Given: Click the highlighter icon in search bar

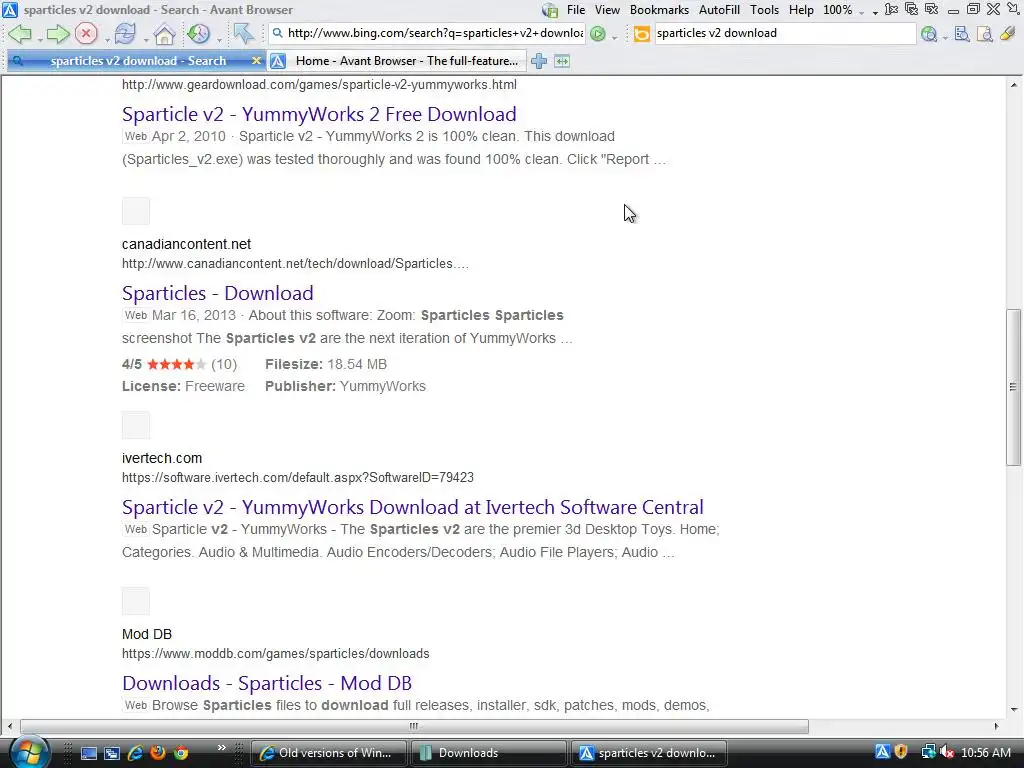Looking at the screenshot, I should pyautogui.click(x=1007, y=33).
